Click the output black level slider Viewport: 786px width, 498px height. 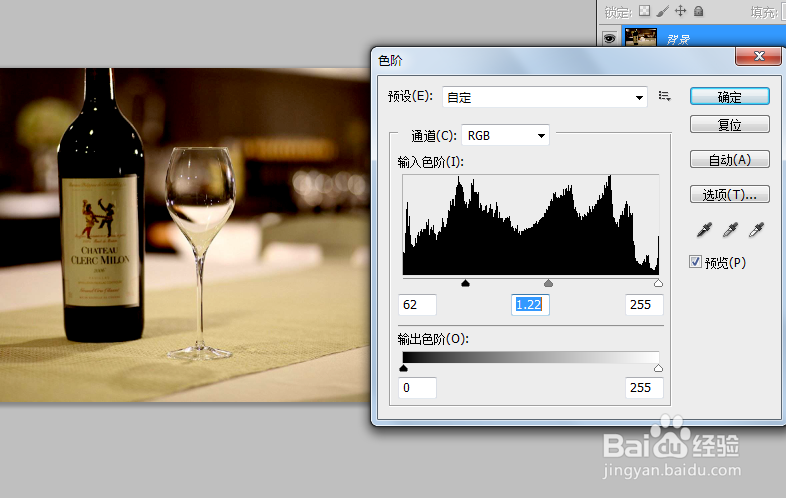(x=404, y=368)
